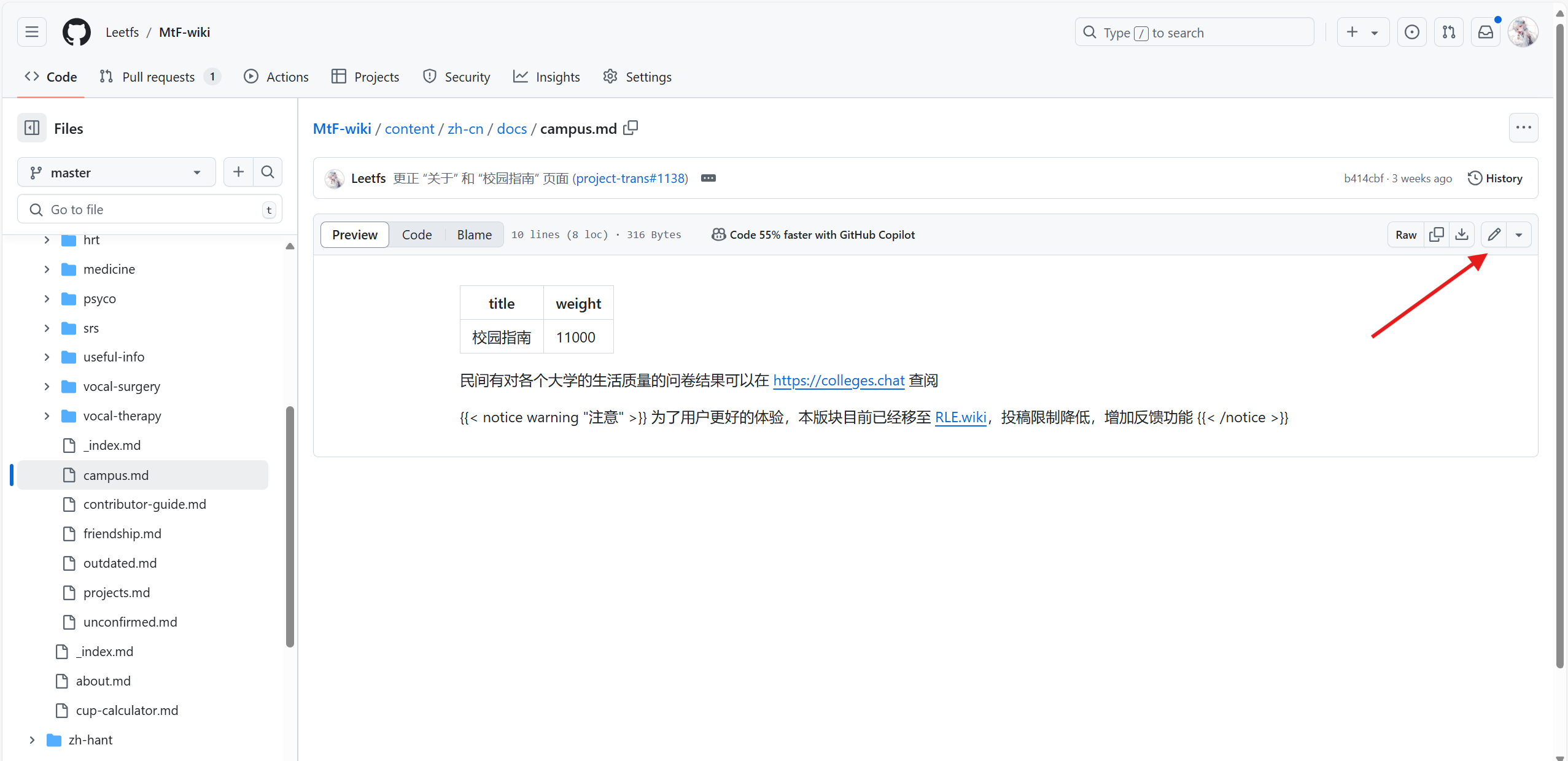Search files magnifier icon in sidebar
1568x761 pixels.
point(268,172)
